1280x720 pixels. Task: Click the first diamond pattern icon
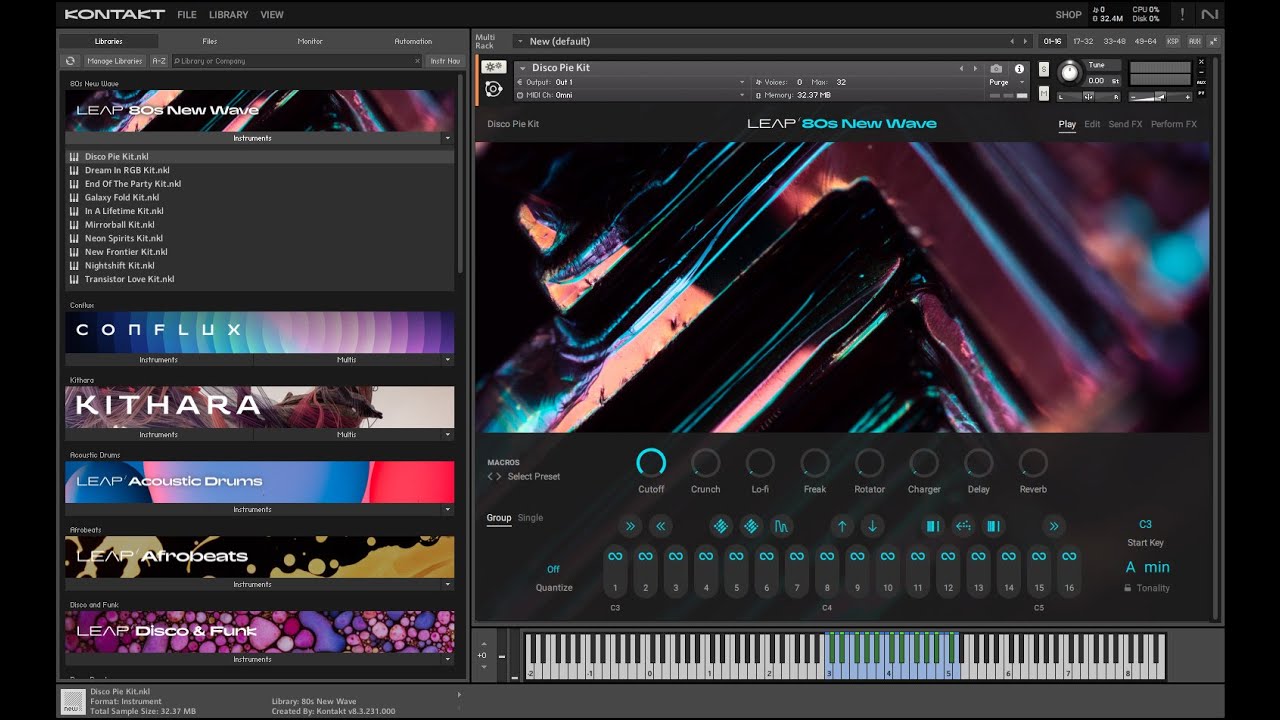721,526
